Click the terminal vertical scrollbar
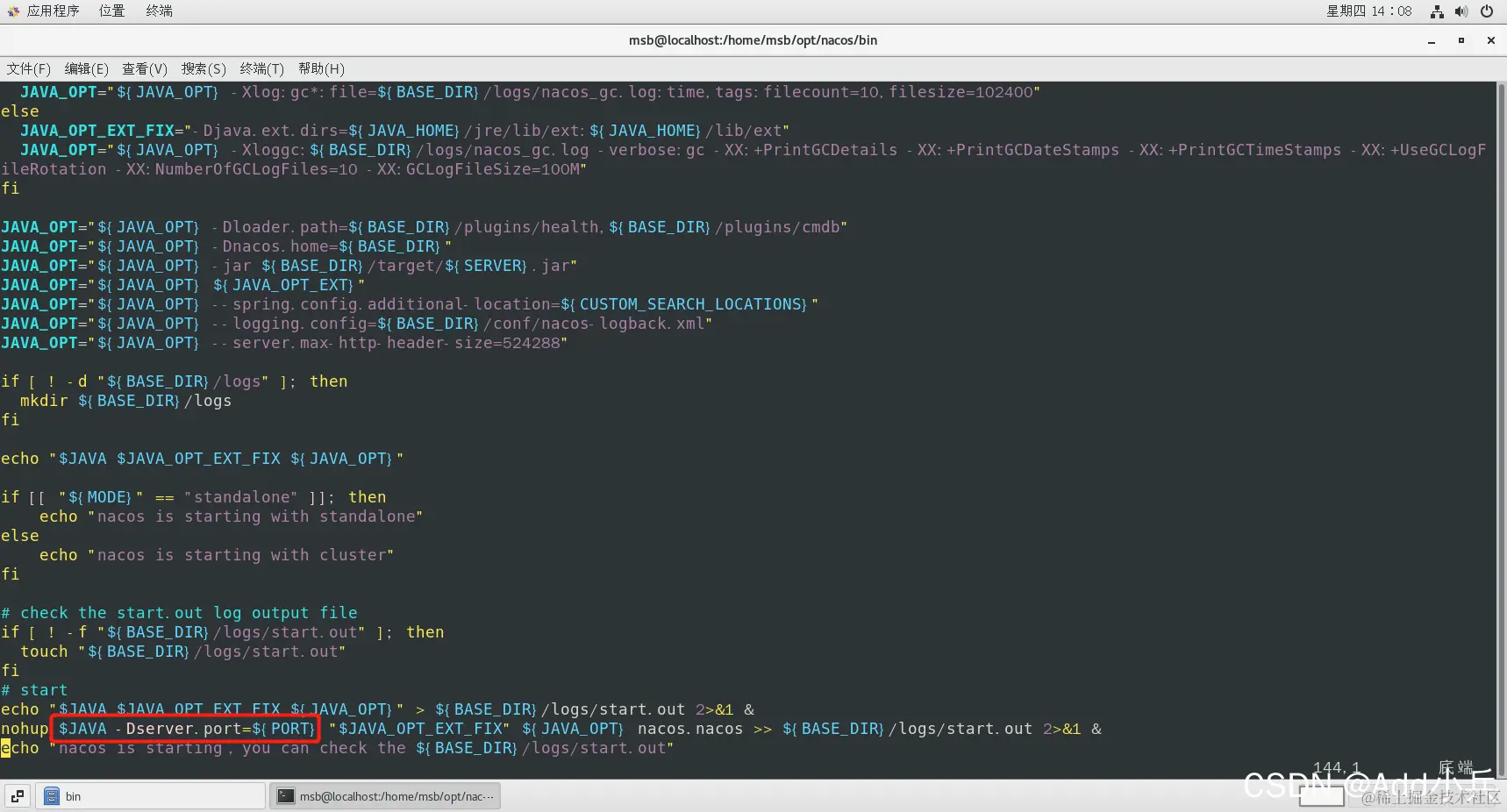 coord(1501,430)
